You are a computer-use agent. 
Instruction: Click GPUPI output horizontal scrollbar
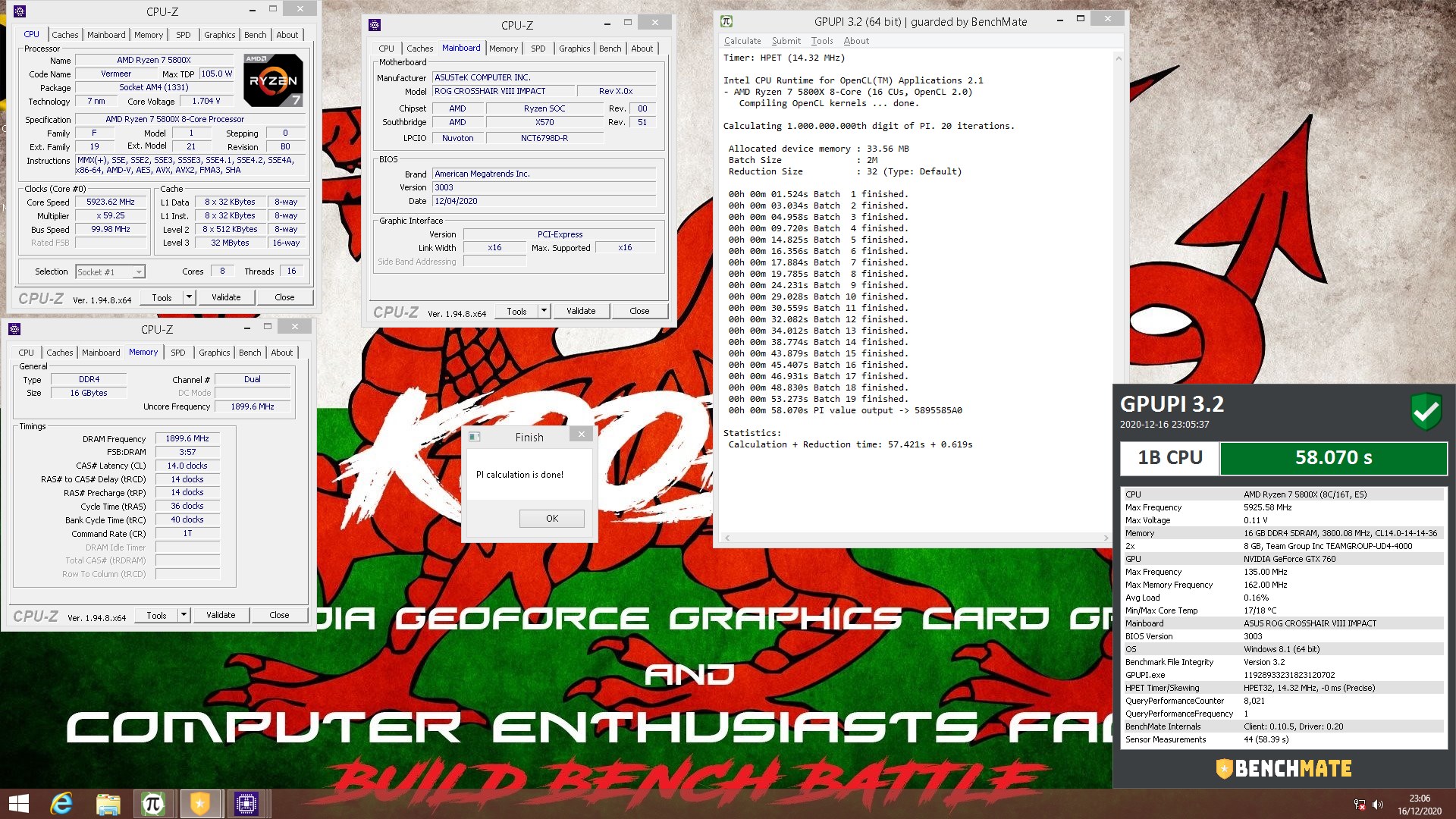pos(916,538)
